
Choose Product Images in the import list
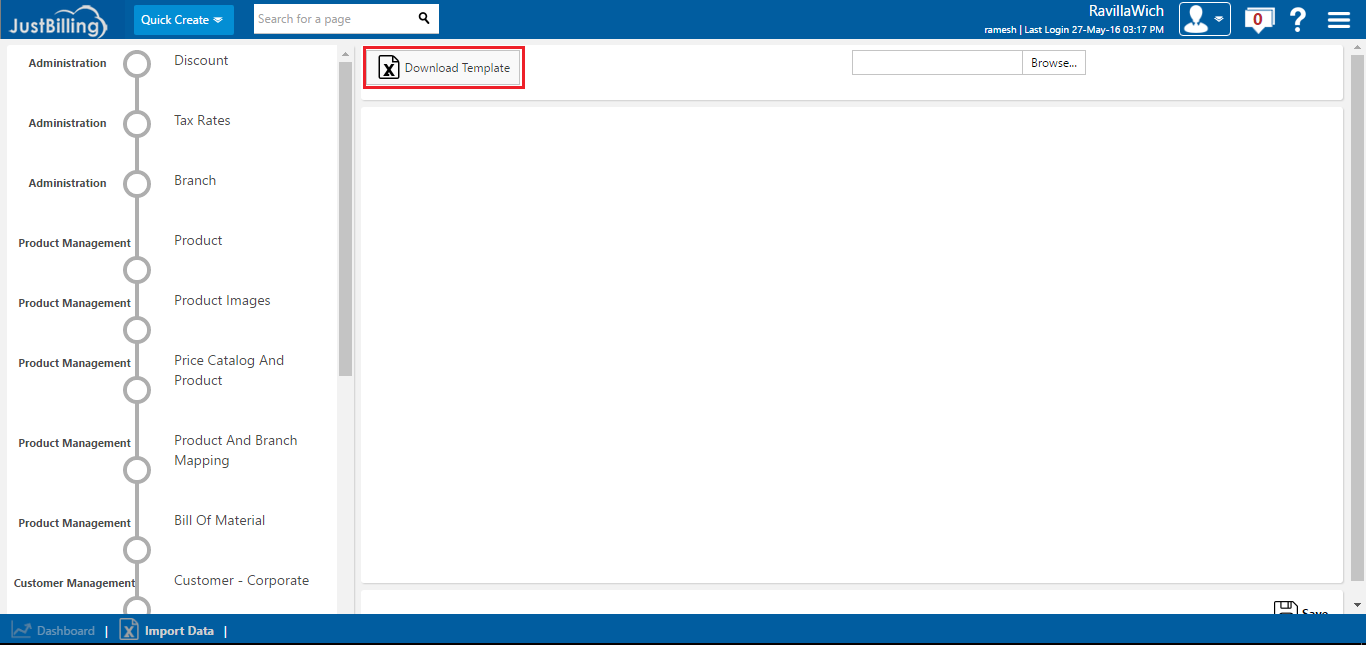tap(222, 301)
